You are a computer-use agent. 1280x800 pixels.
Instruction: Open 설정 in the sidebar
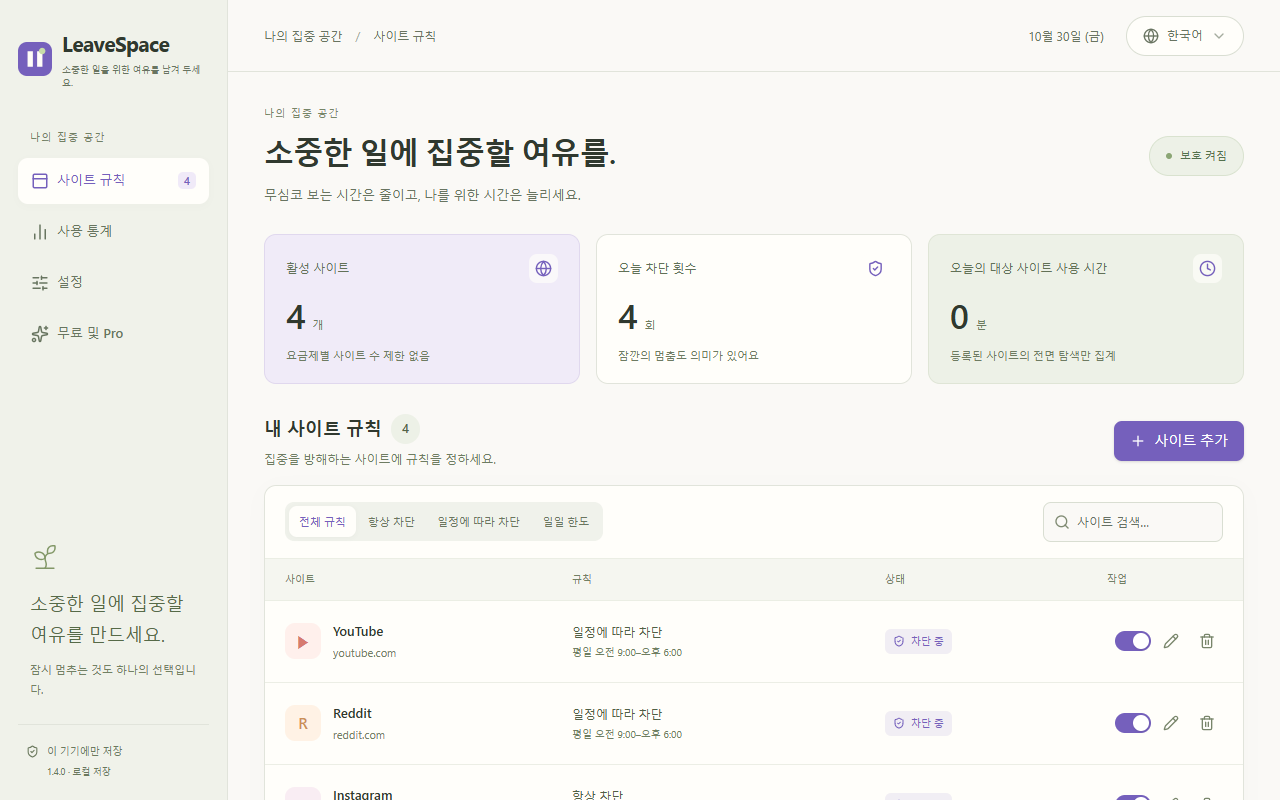113,283
